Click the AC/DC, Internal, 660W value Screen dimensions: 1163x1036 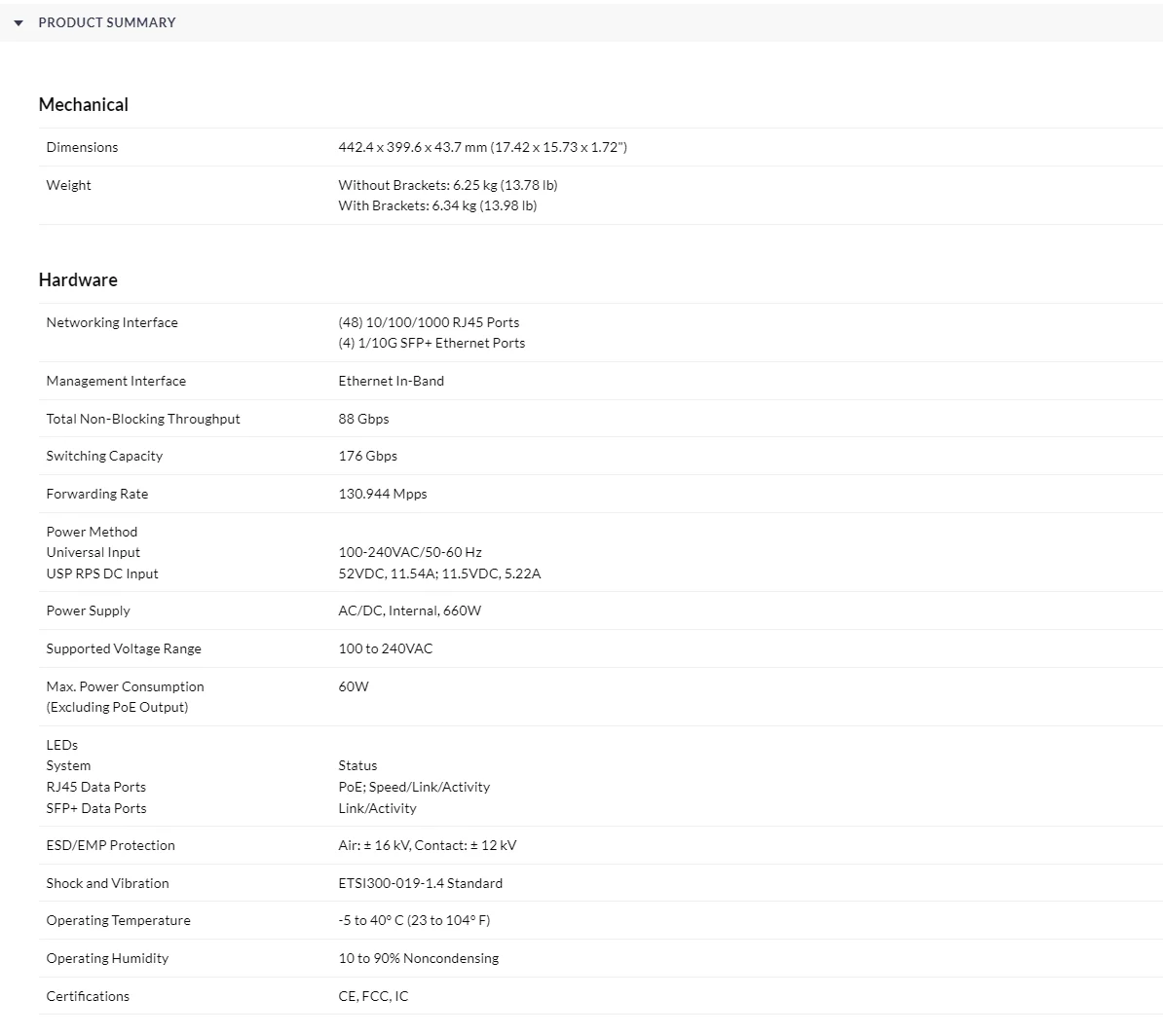409,610
